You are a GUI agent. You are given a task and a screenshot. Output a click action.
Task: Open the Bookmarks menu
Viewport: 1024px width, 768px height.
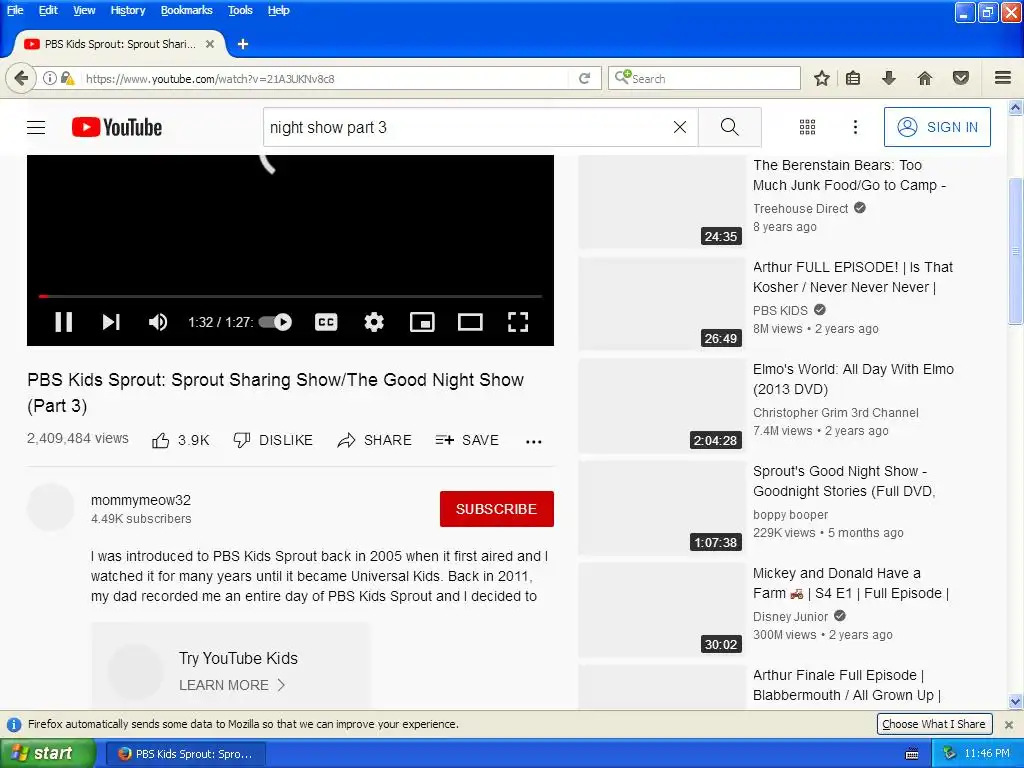tap(186, 10)
